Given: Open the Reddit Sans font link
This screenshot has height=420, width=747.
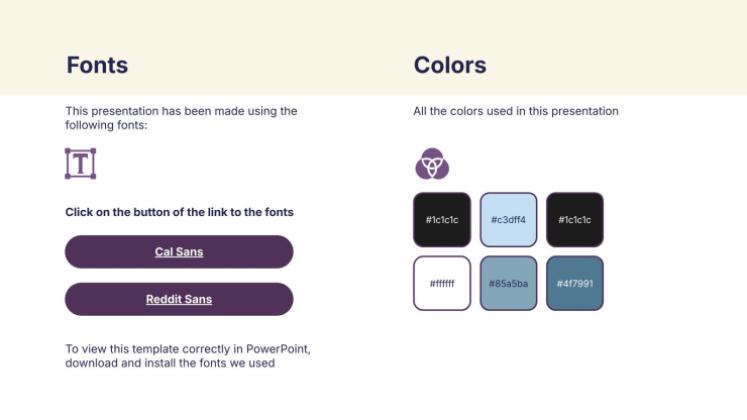Looking at the screenshot, I should [x=179, y=299].
